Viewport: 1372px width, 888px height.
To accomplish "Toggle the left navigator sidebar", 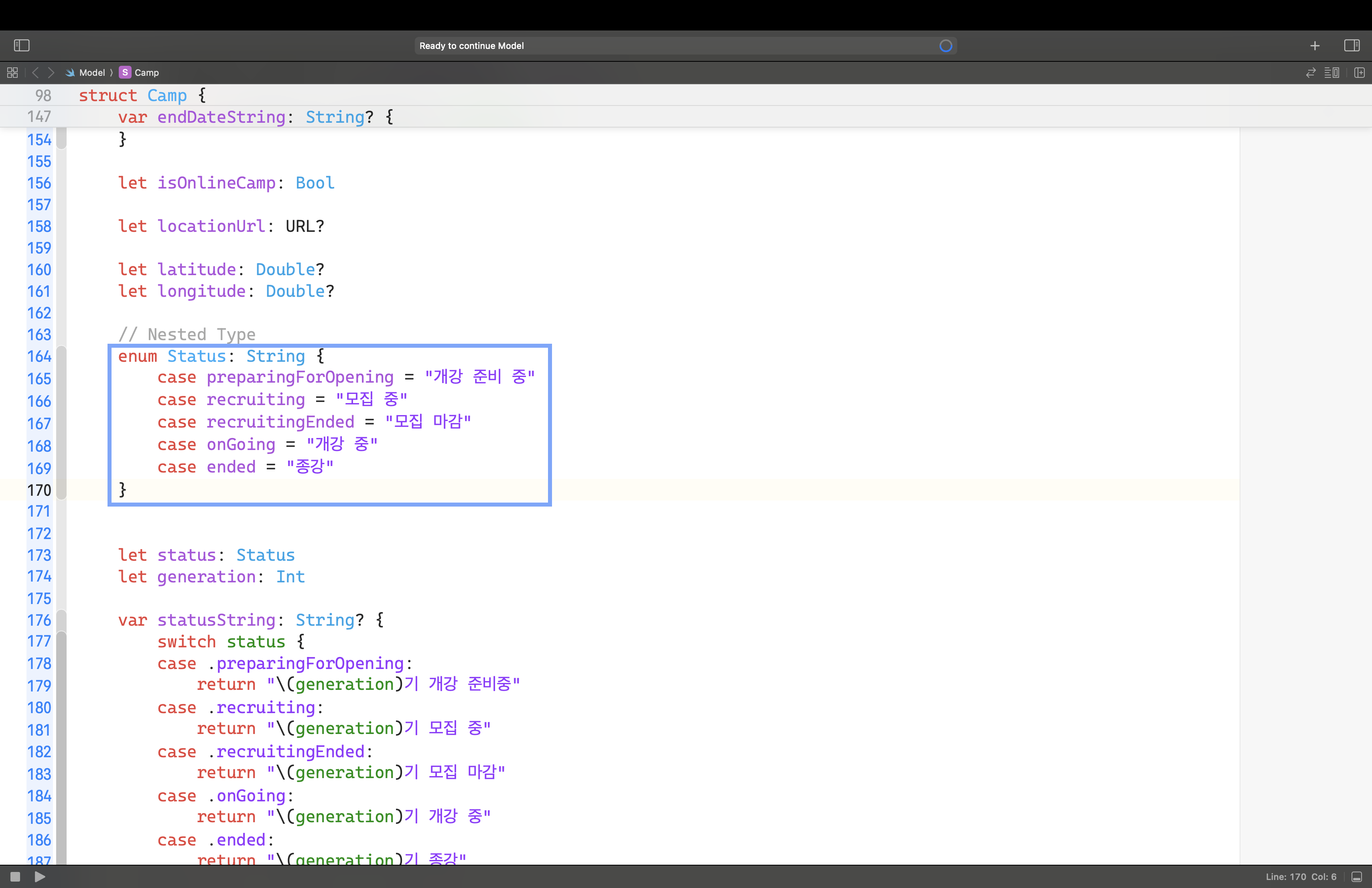I will [x=21, y=46].
